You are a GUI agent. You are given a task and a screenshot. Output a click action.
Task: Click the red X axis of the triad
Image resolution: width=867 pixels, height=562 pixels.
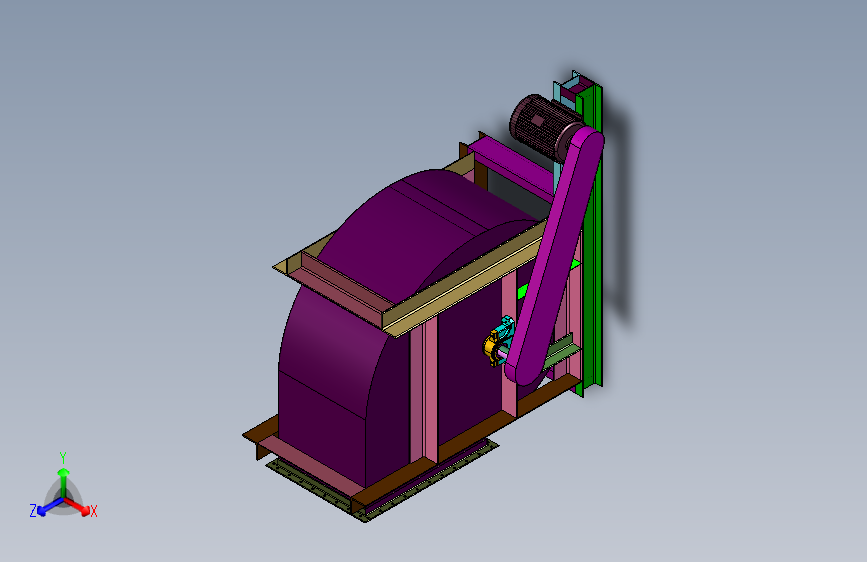click(x=80, y=508)
